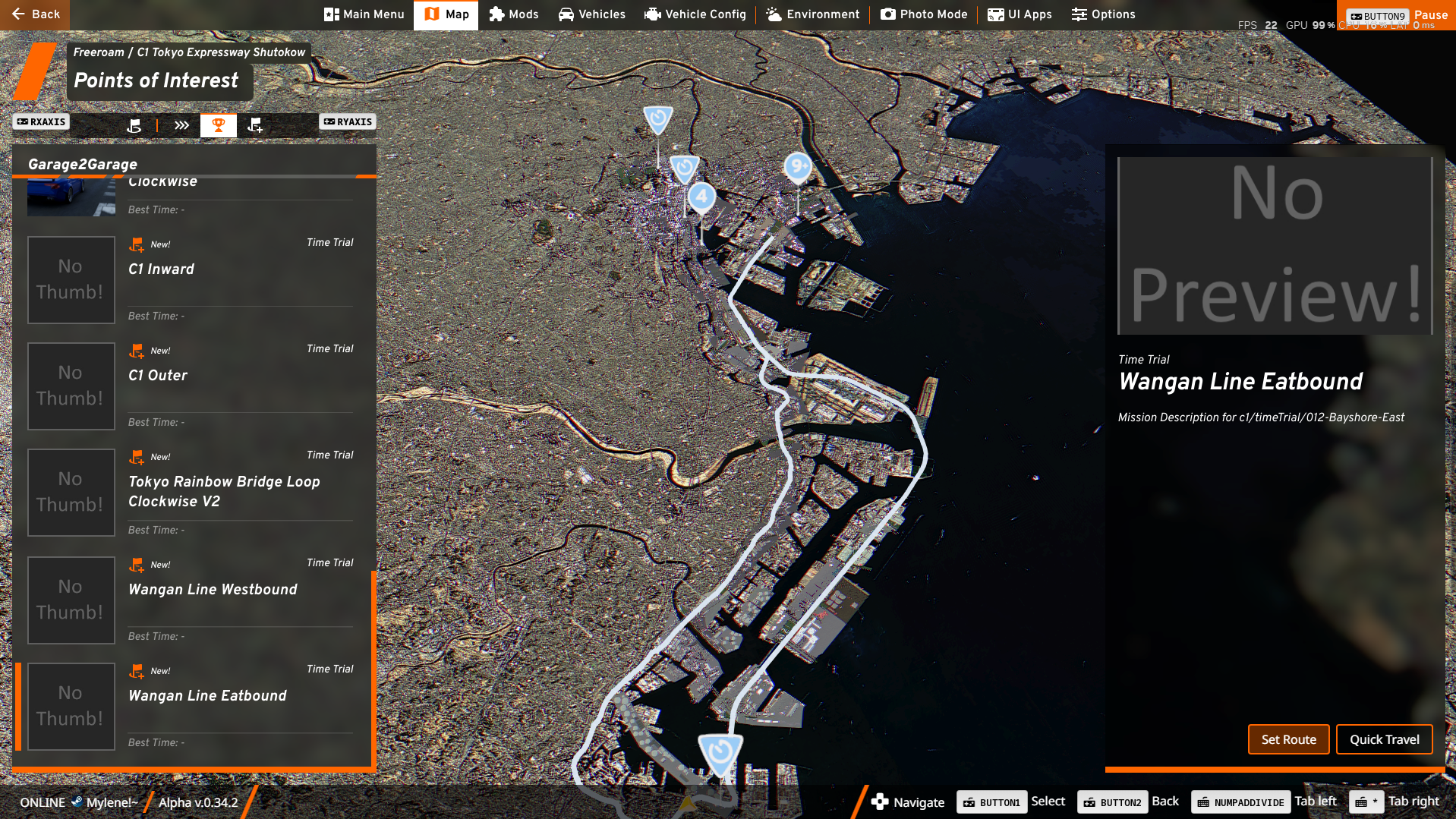This screenshot has width=1456, height=819.
Task: Click Best Time under Wangan Line Westbound
Action: [x=156, y=636]
